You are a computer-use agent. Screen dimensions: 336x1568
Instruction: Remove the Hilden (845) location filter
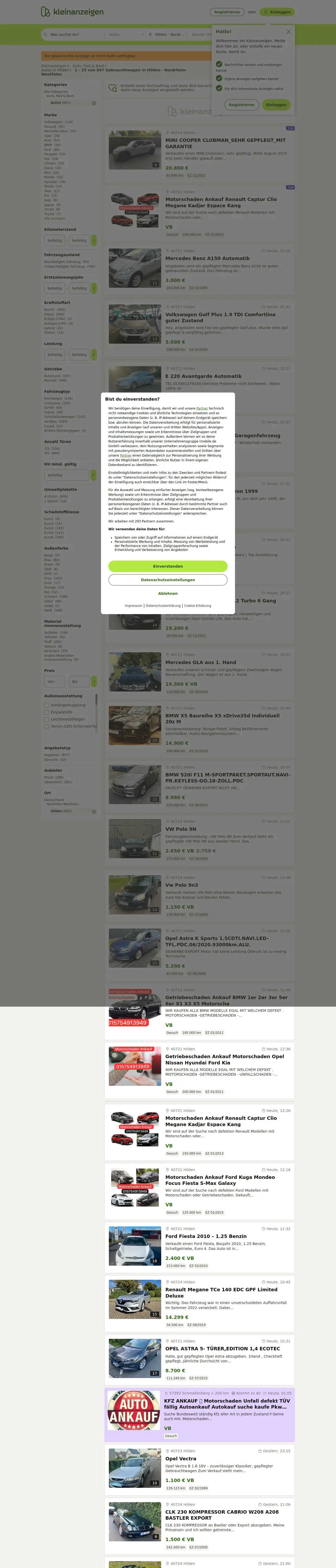(x=94, y=811)
